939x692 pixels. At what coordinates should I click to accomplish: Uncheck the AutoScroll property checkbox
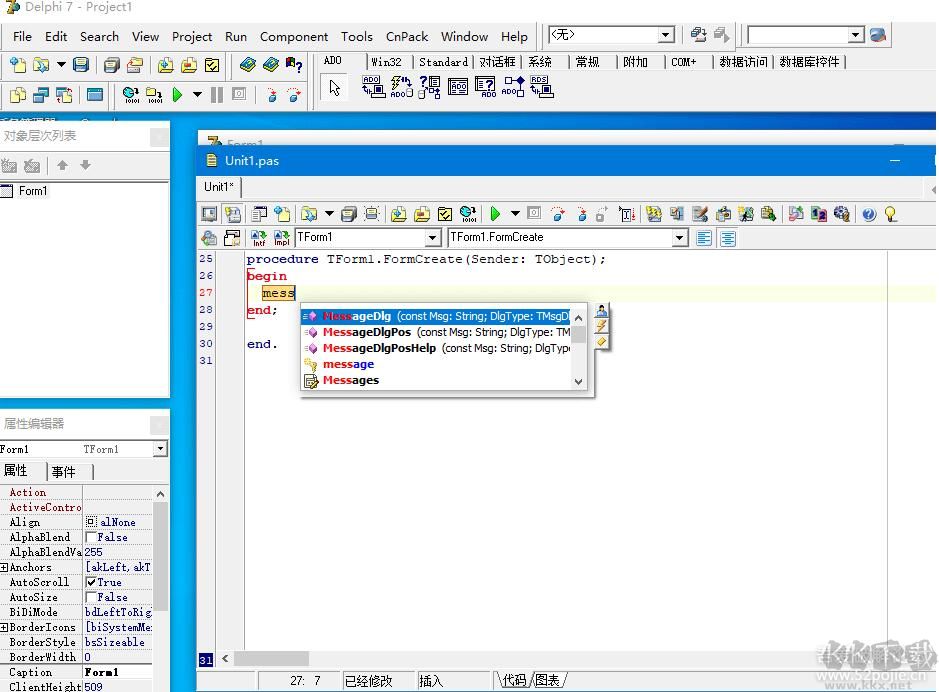(91, 582)
